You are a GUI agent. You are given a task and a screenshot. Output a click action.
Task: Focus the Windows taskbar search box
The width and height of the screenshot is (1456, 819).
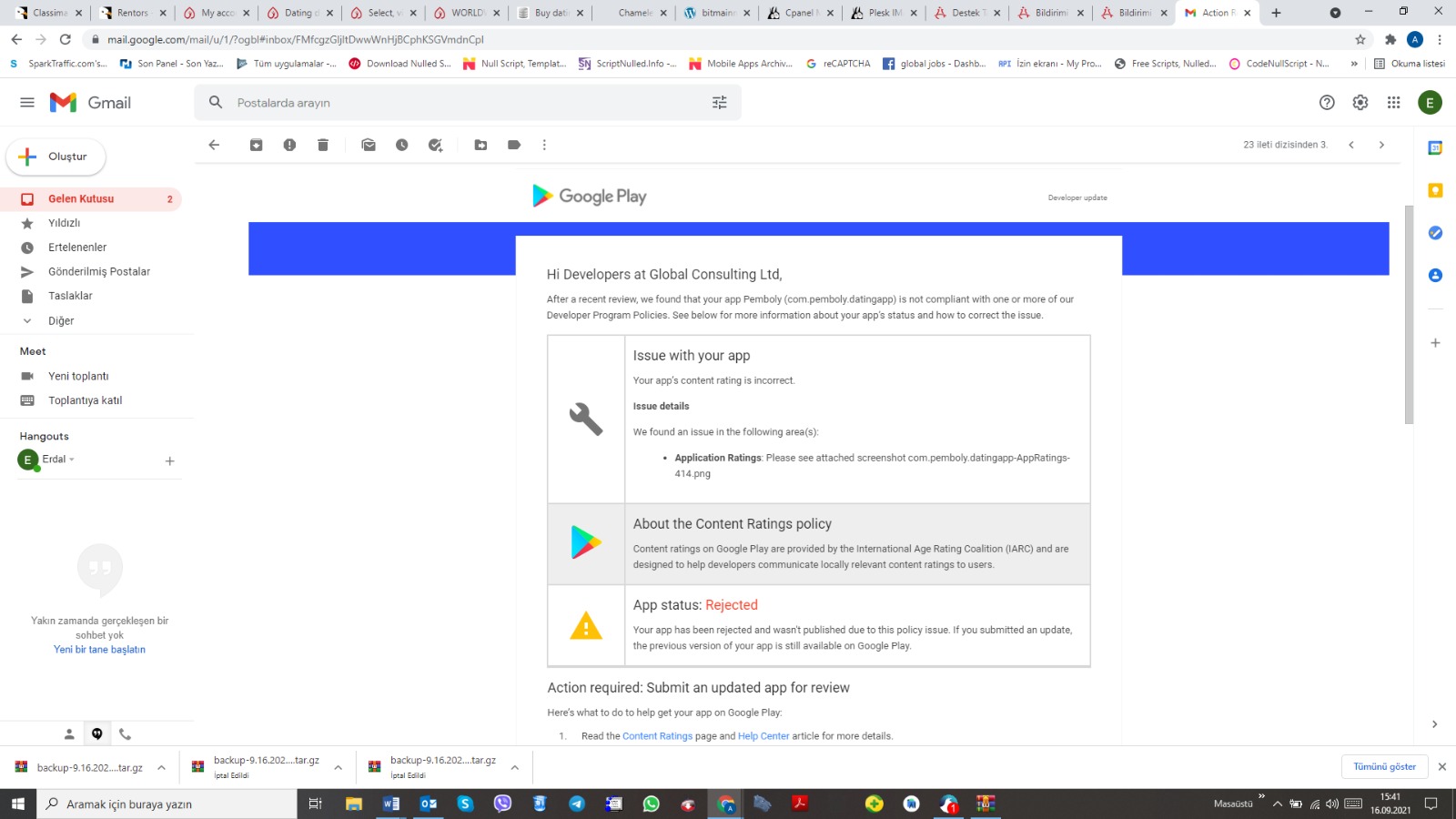click(167, 804)
